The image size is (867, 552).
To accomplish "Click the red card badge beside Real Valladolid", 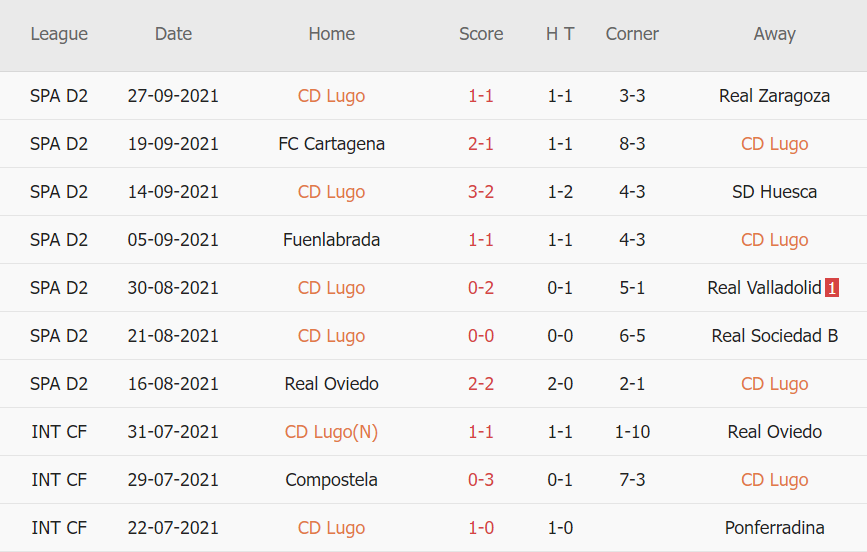I will (x=832, y=288).
